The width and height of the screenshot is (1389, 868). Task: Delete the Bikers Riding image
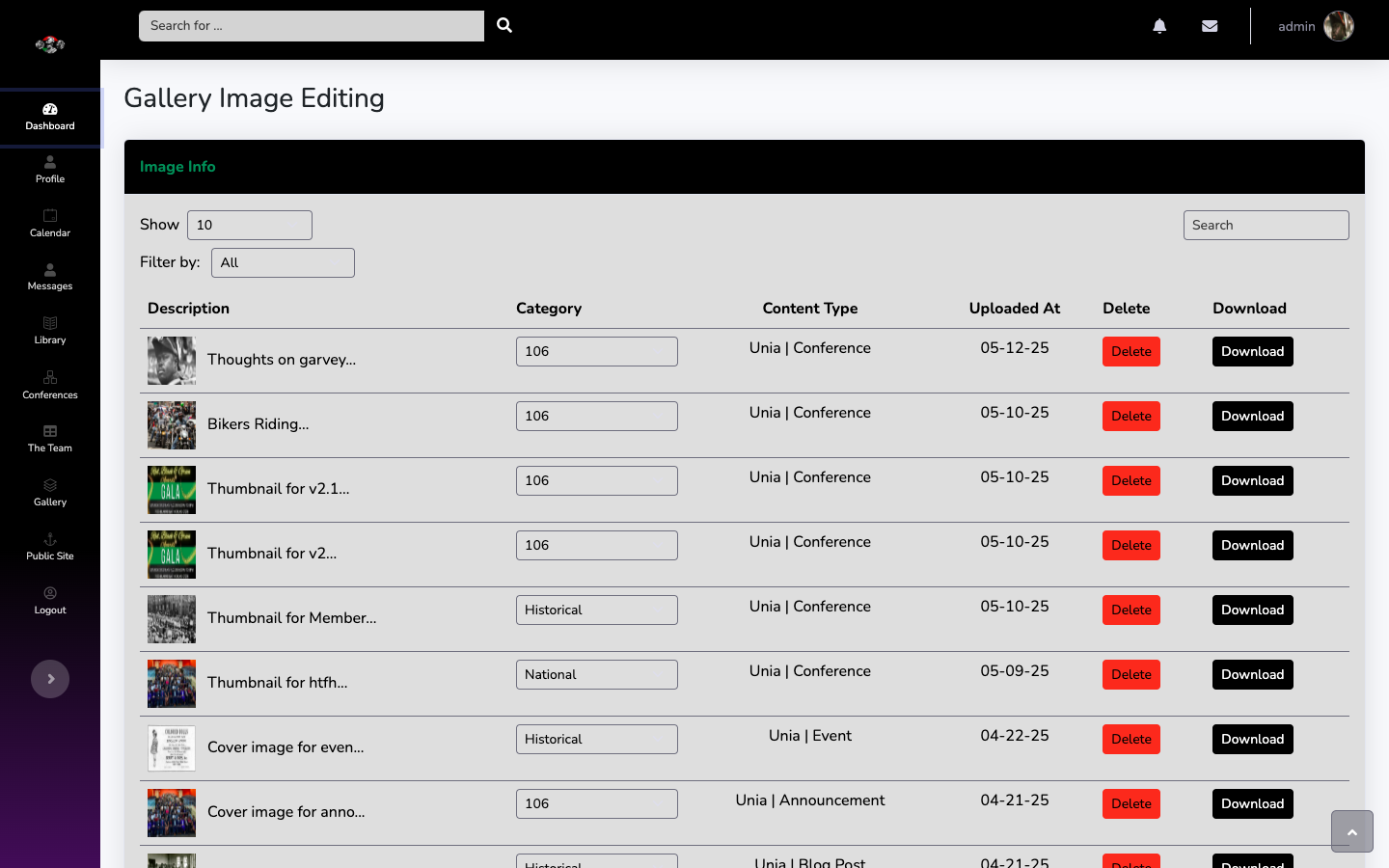click(x=1130, y=416)
